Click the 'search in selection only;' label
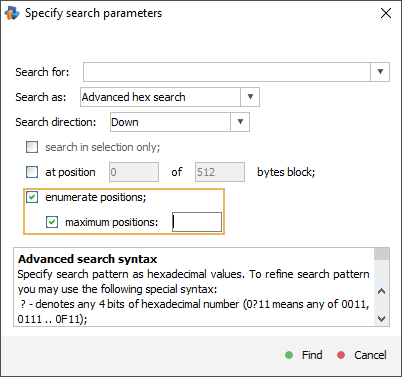This screenshot has width=402, height=377. click(103, 147)
